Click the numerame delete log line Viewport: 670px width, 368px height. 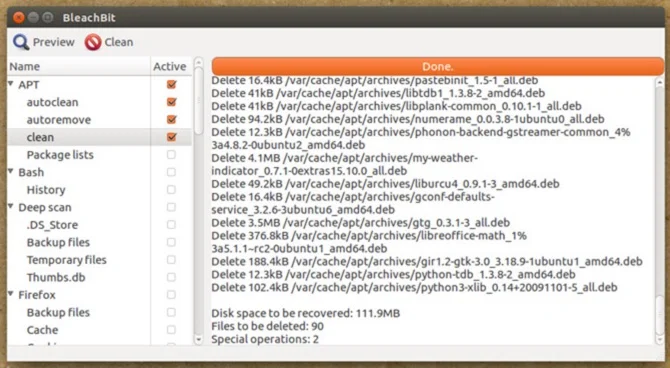[x=408, y=119]
